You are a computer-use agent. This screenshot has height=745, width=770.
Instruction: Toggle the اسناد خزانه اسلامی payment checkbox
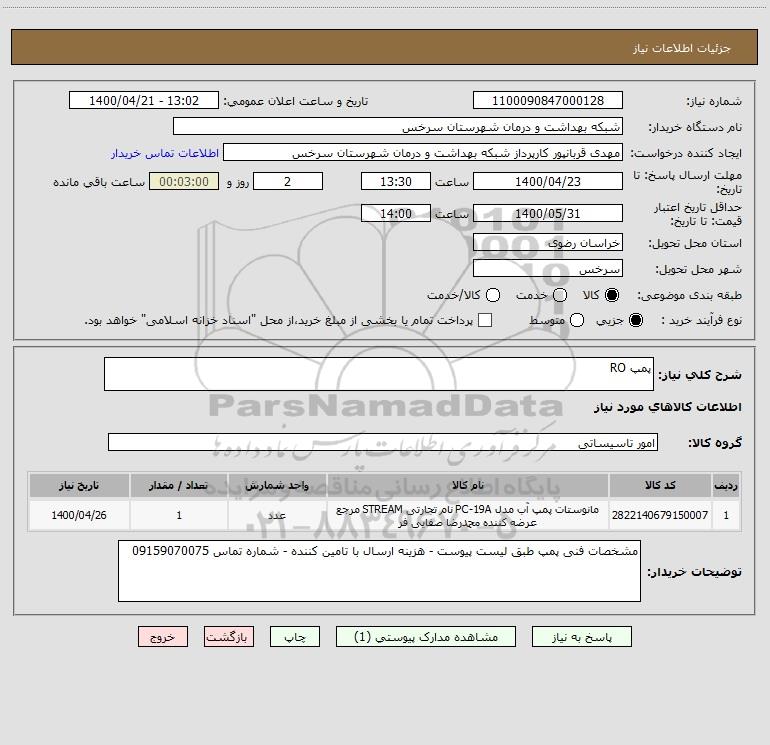coord(485,320)
